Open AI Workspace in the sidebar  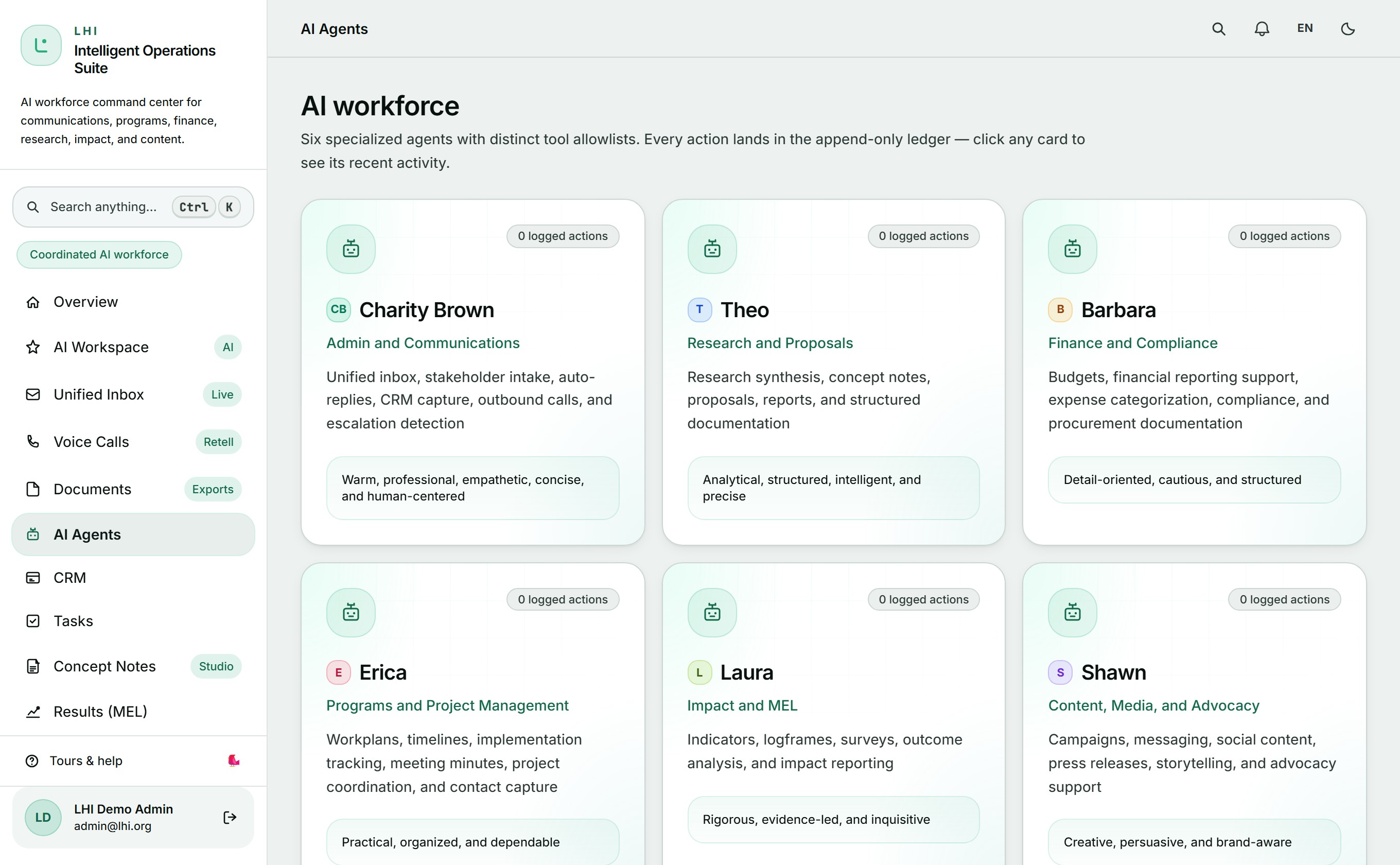[x=133, y=347]
